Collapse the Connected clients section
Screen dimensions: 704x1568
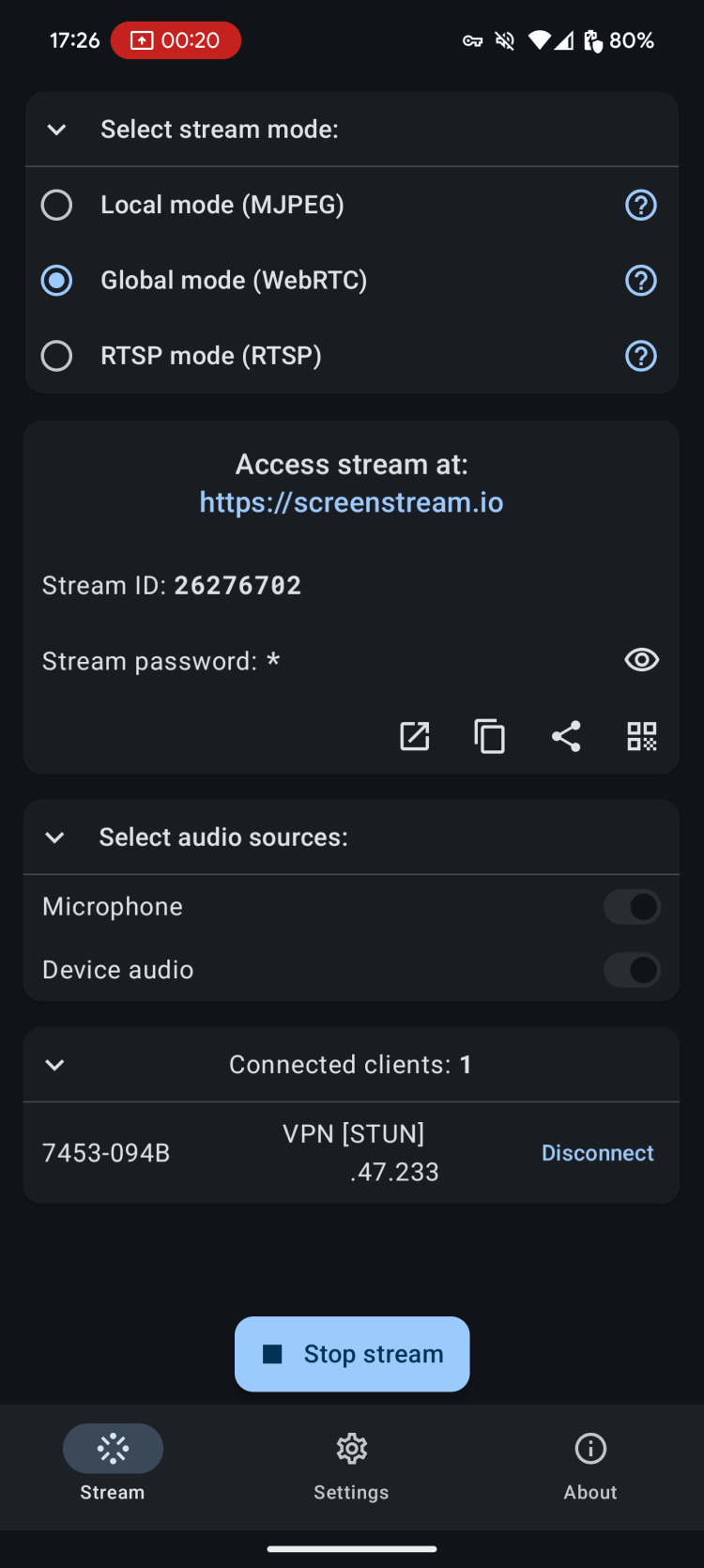click(x=55, y=1065)
